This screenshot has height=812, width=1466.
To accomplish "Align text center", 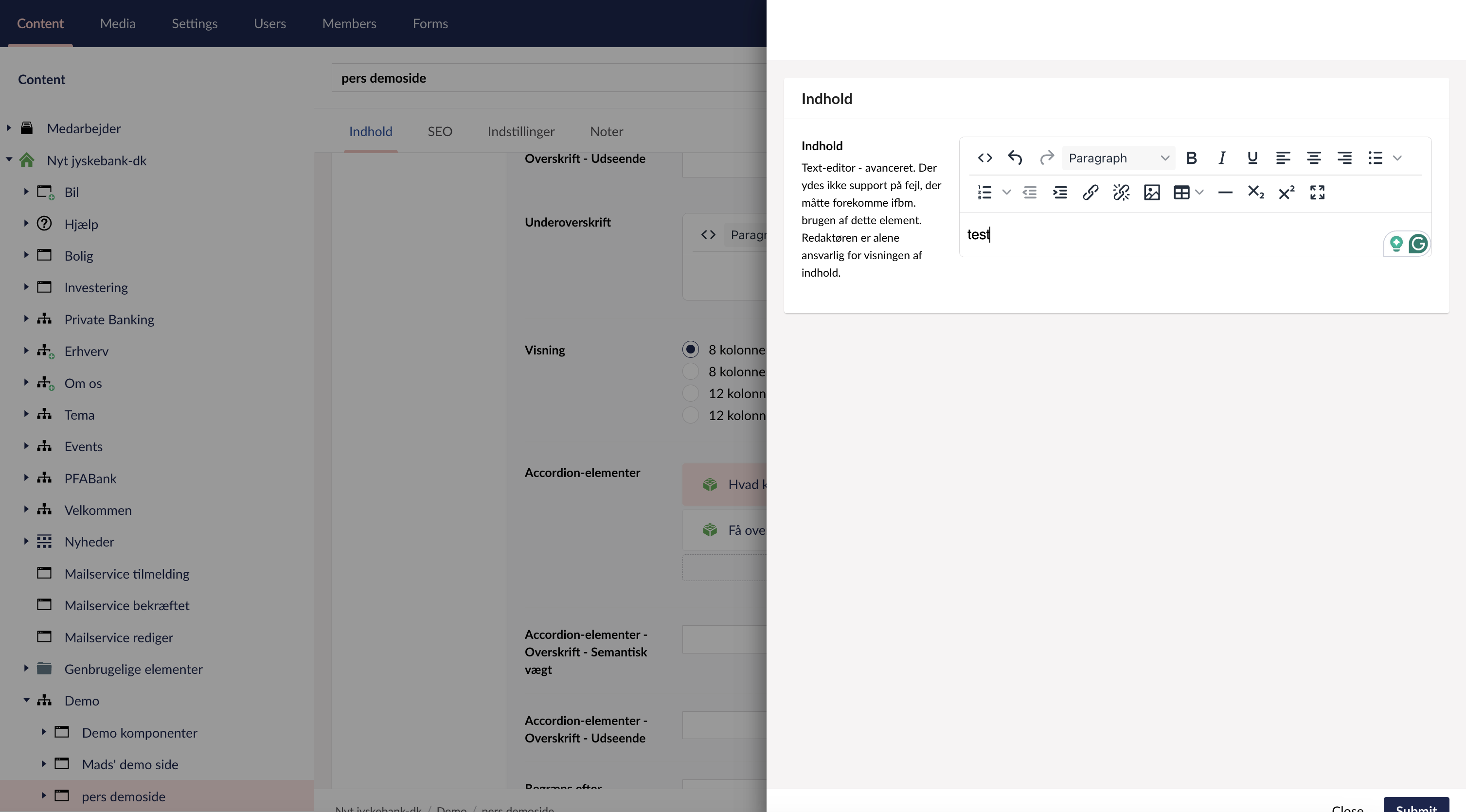I will tap(1313, 158).
